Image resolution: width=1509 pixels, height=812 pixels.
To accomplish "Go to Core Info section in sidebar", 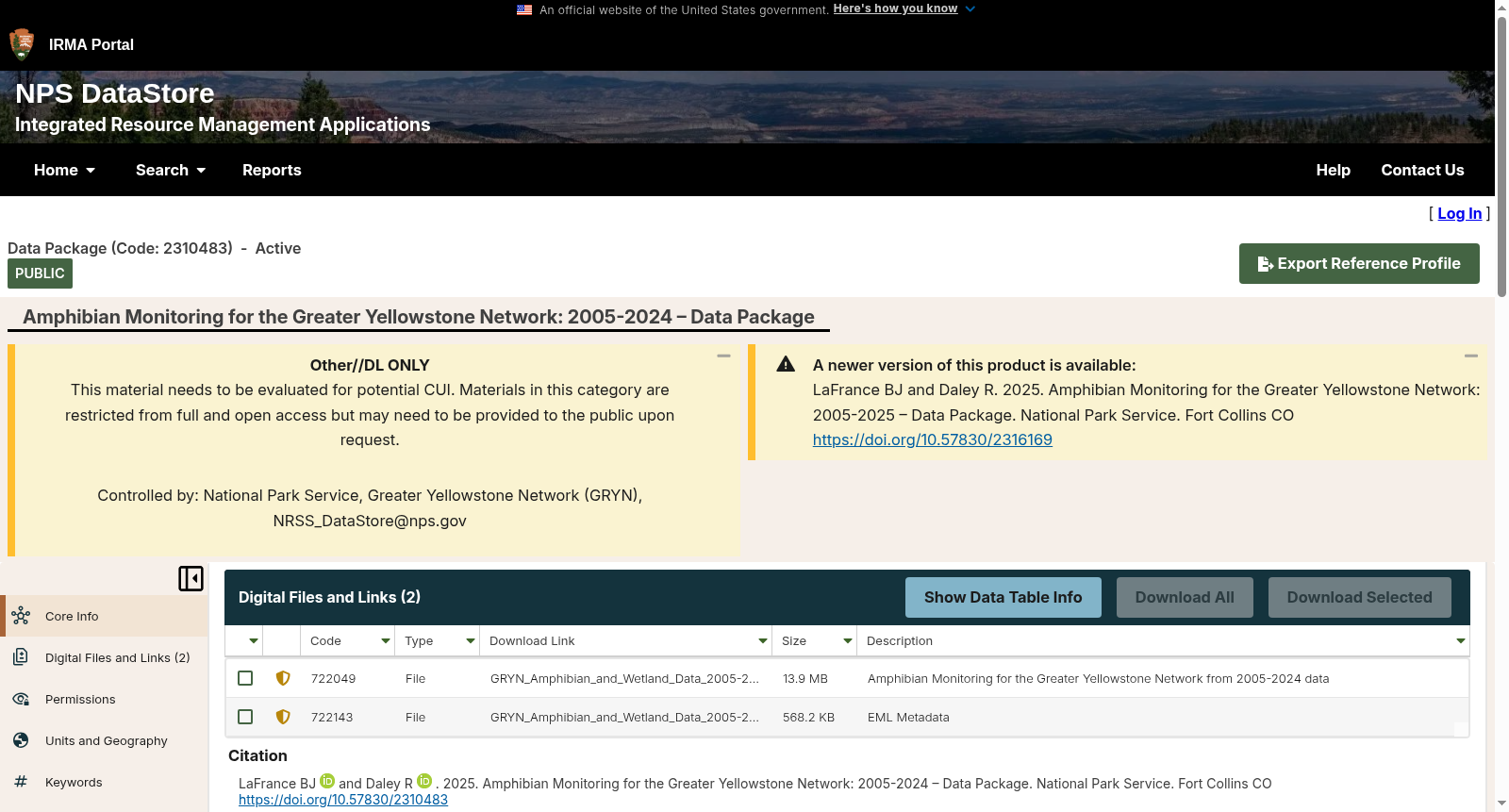I will pyautogui.click(x=104, y=616).
